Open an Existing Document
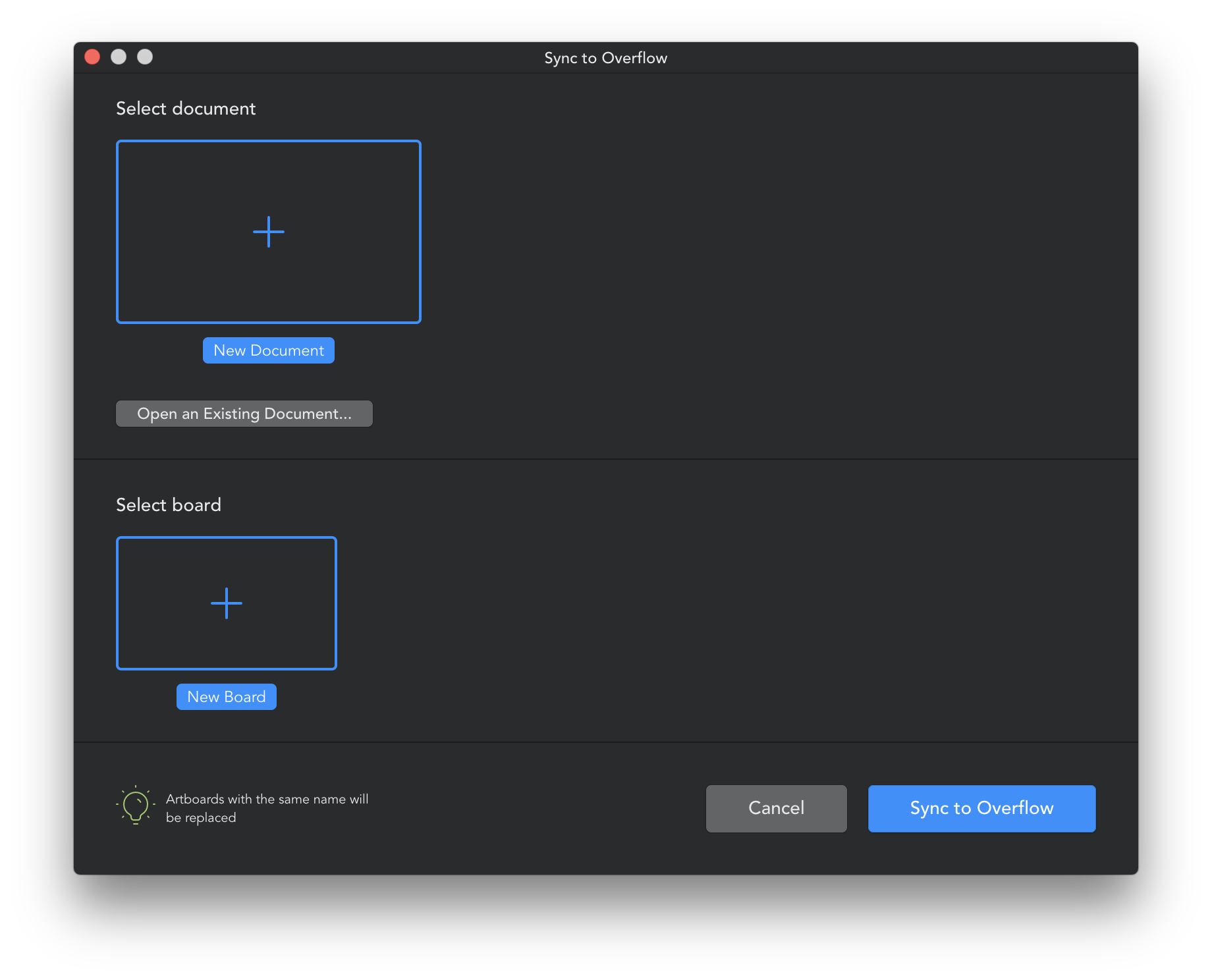1212x980 pixels. [244, 414]
